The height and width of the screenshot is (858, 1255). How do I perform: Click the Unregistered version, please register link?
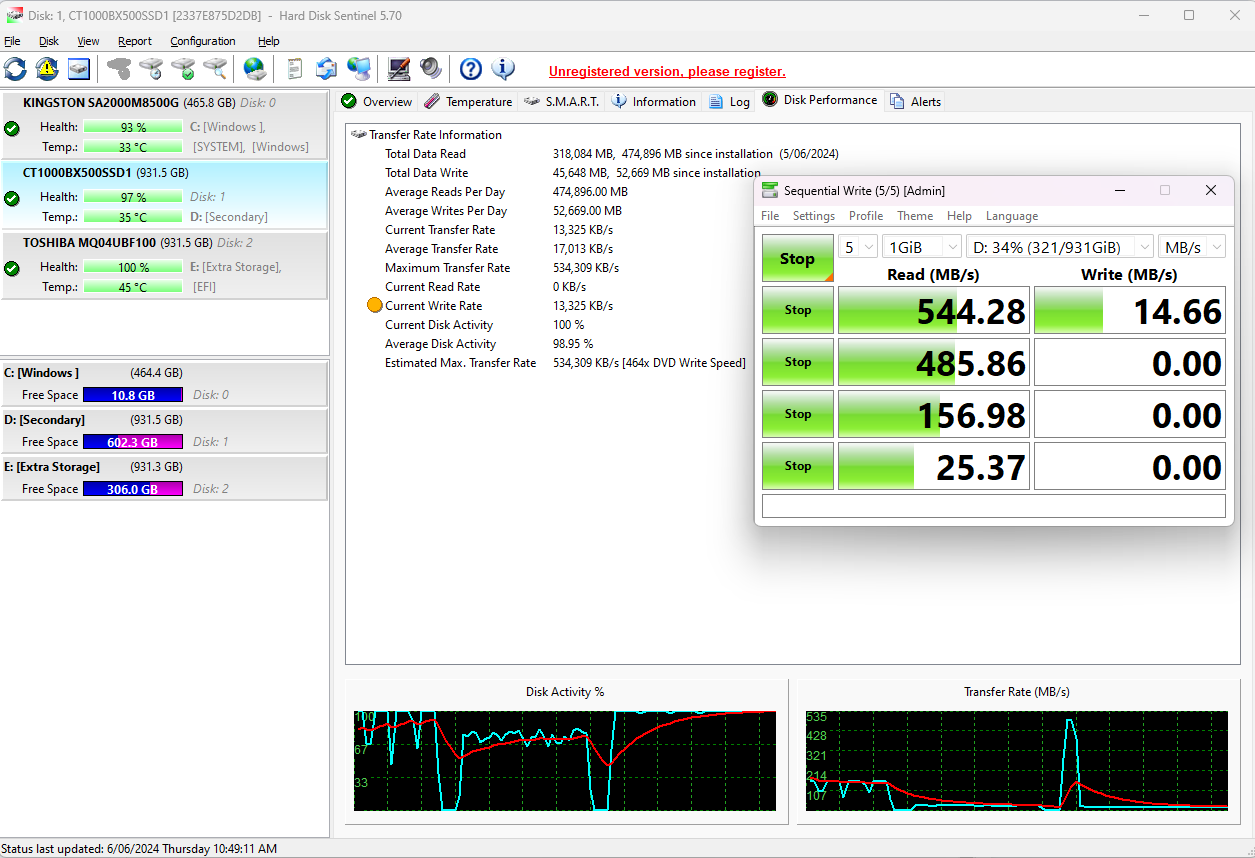point(667,71)
